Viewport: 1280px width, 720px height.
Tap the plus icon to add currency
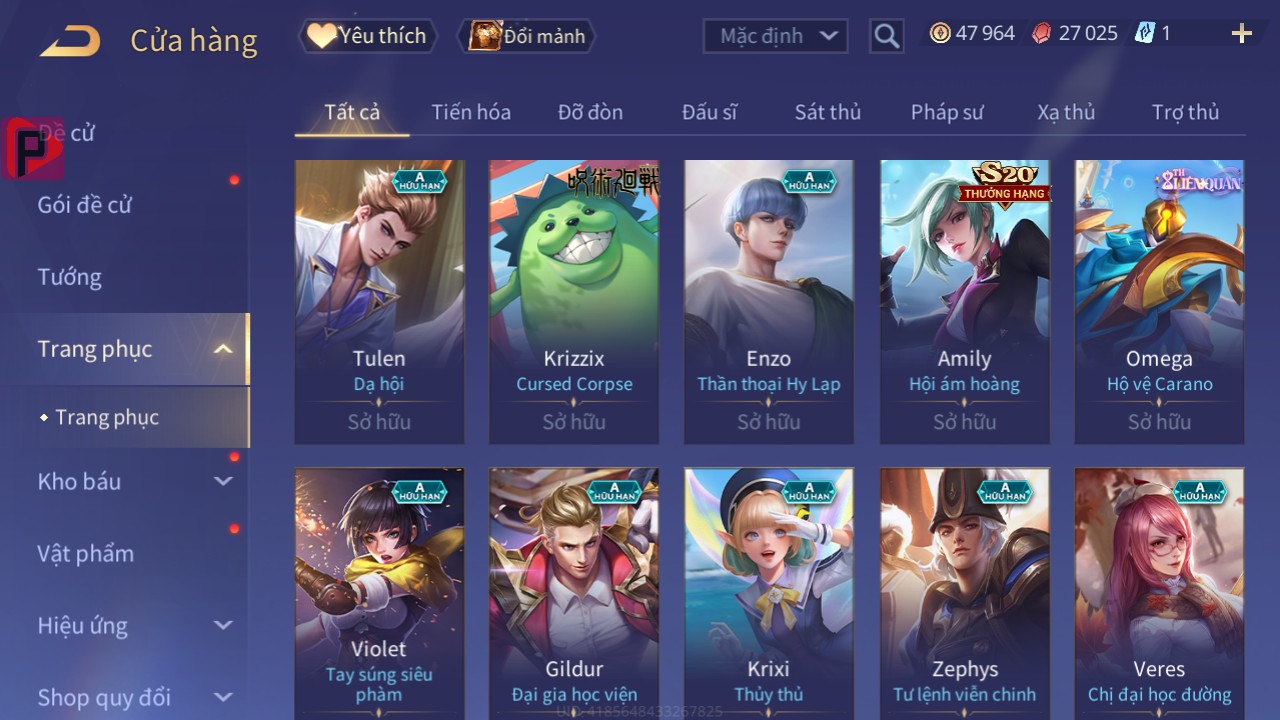1242,34
